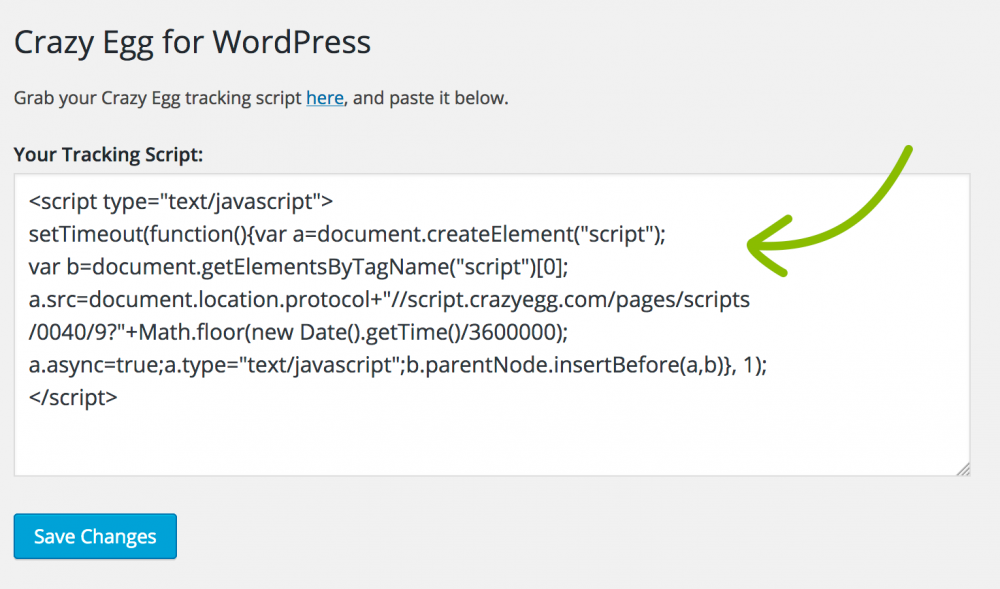Click the 'here' link for tracking script
The height and width of the screenshot is (589, 1000).
[x=325, y=98]
